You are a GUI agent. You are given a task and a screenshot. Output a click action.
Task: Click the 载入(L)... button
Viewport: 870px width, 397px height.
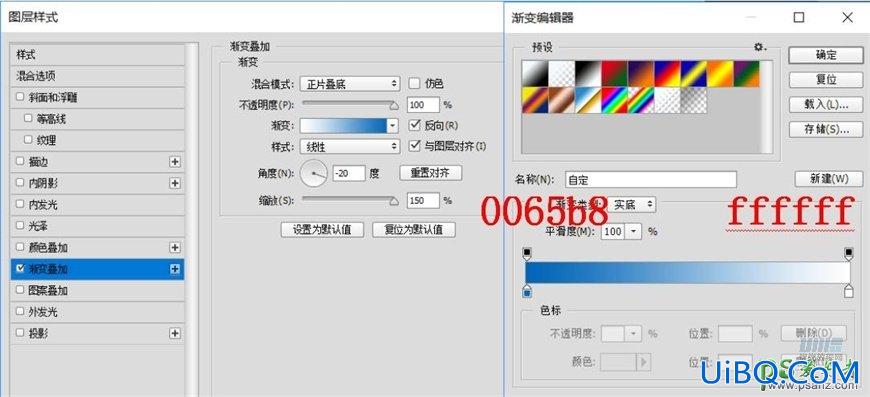coord(826,104)
